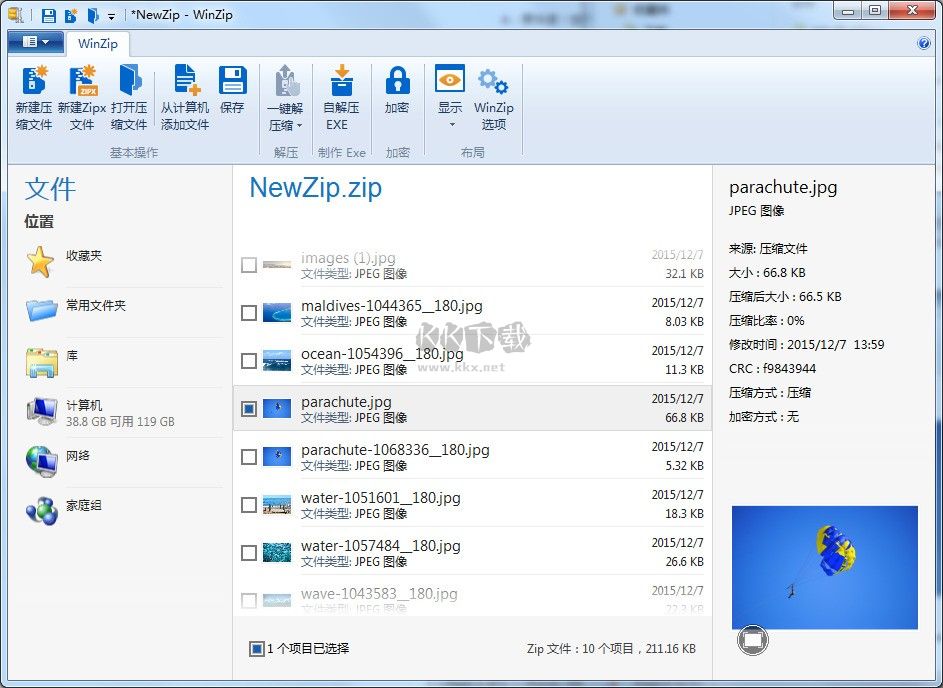Viewport: 943px width, 688px height.
Task: Click the large parachute preview image
Action: (825, 567)
